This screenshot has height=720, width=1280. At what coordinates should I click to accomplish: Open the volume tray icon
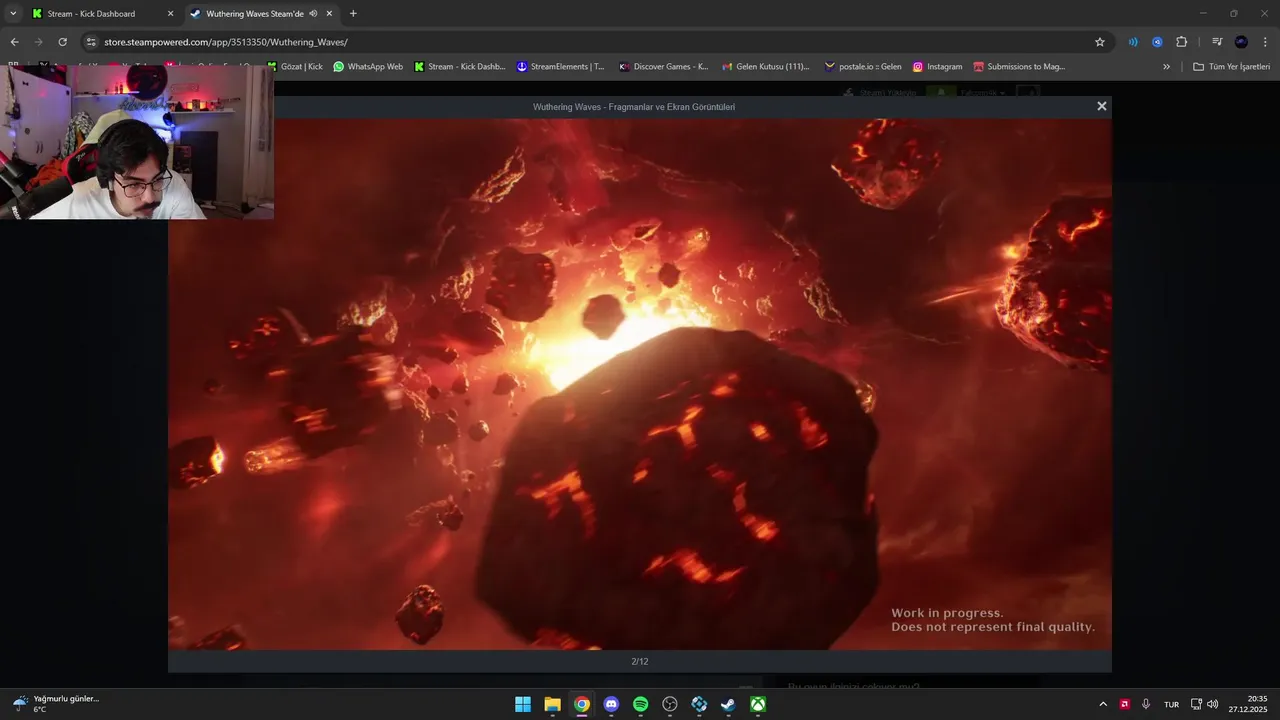[x=1213, y=704]
